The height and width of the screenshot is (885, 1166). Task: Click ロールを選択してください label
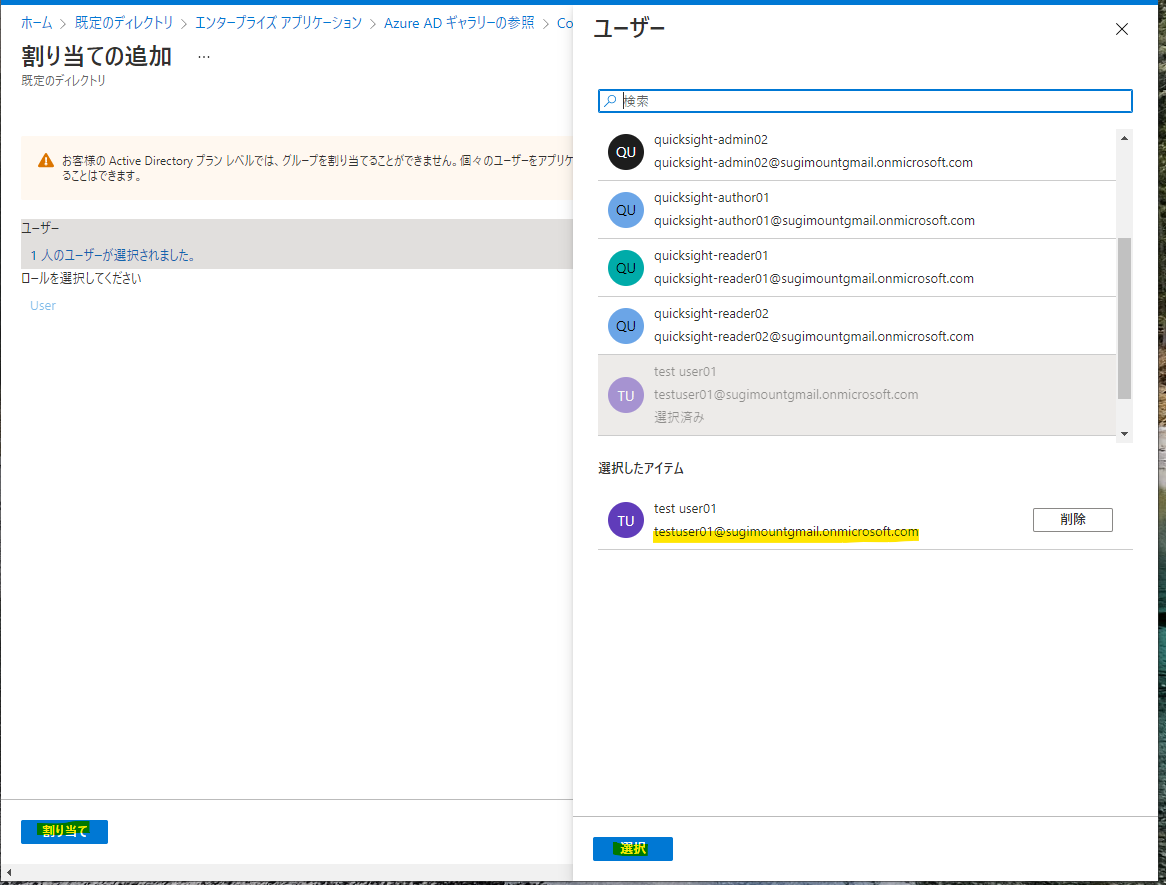[x=81, y=278]
